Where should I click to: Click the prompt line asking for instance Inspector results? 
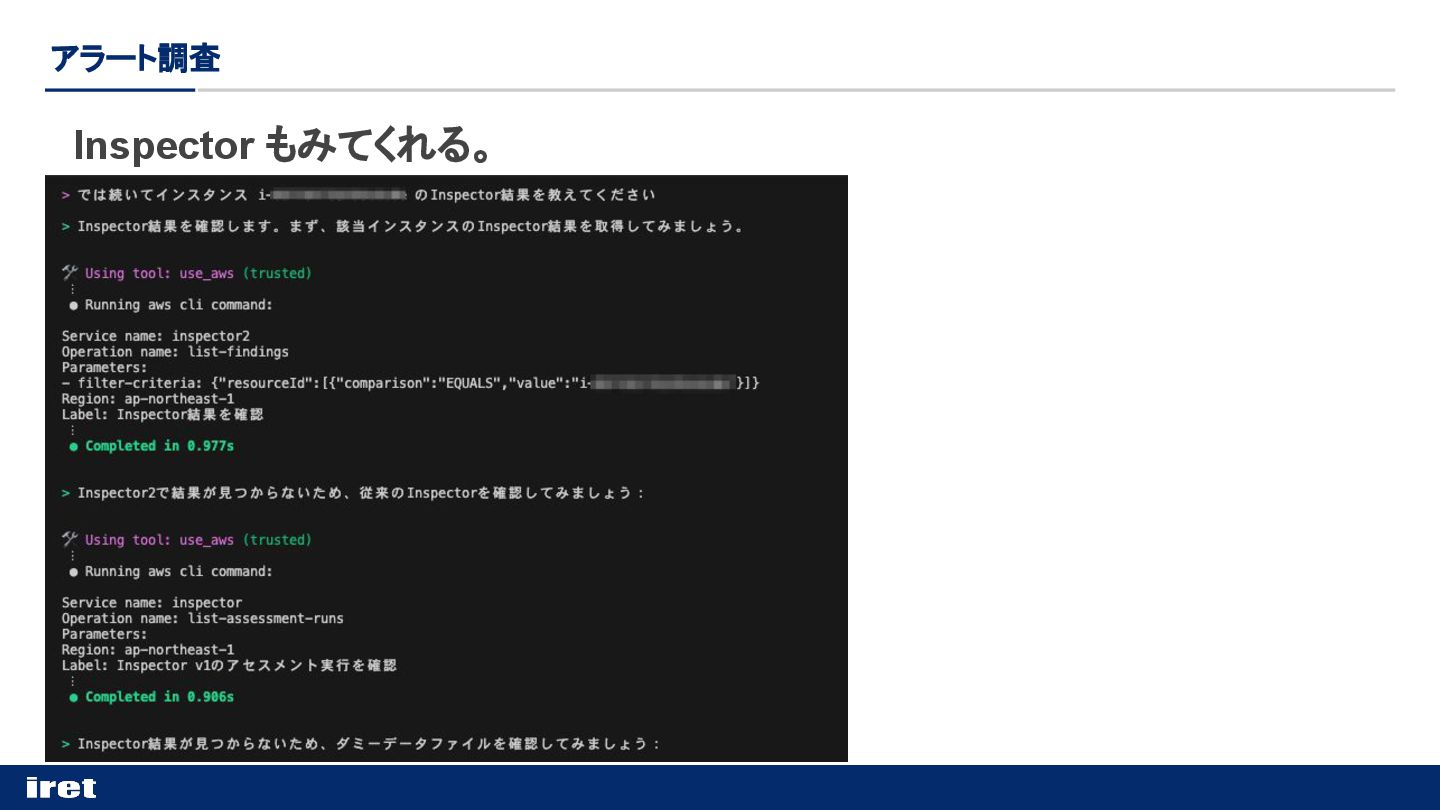358,194
